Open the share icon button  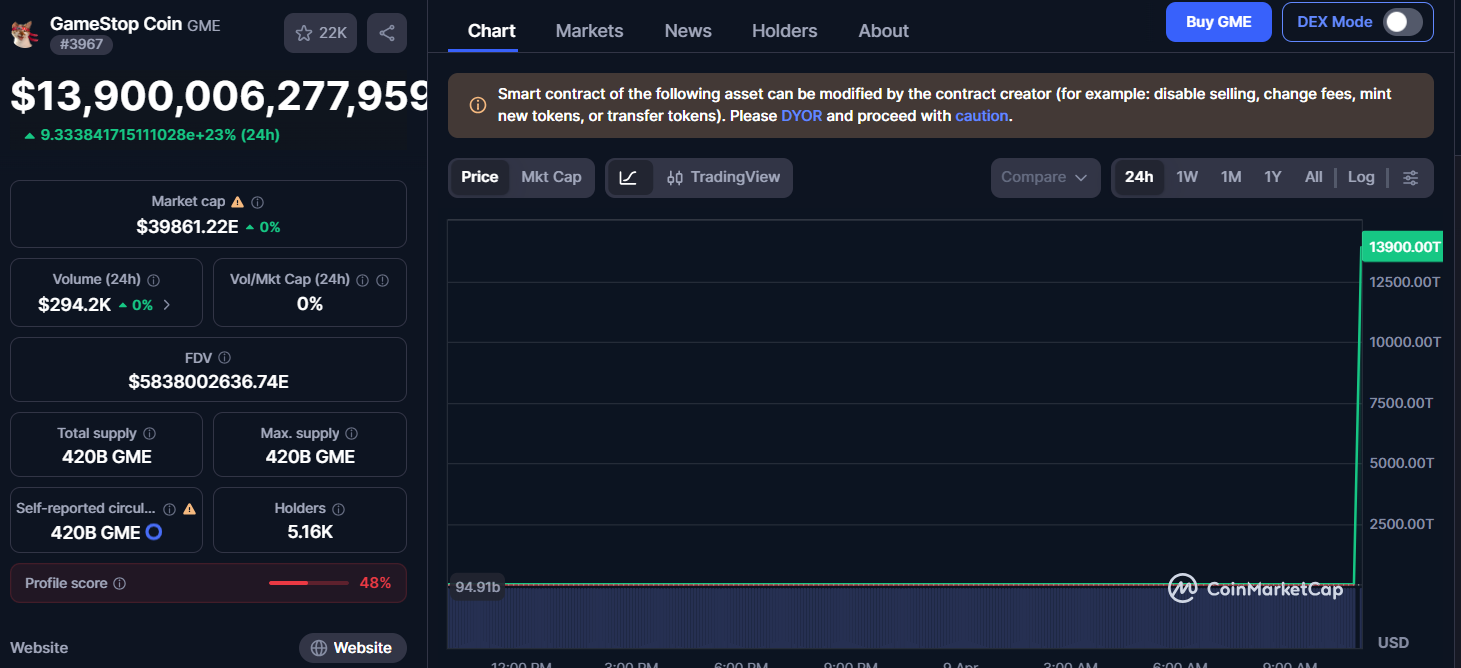point(387,33)
